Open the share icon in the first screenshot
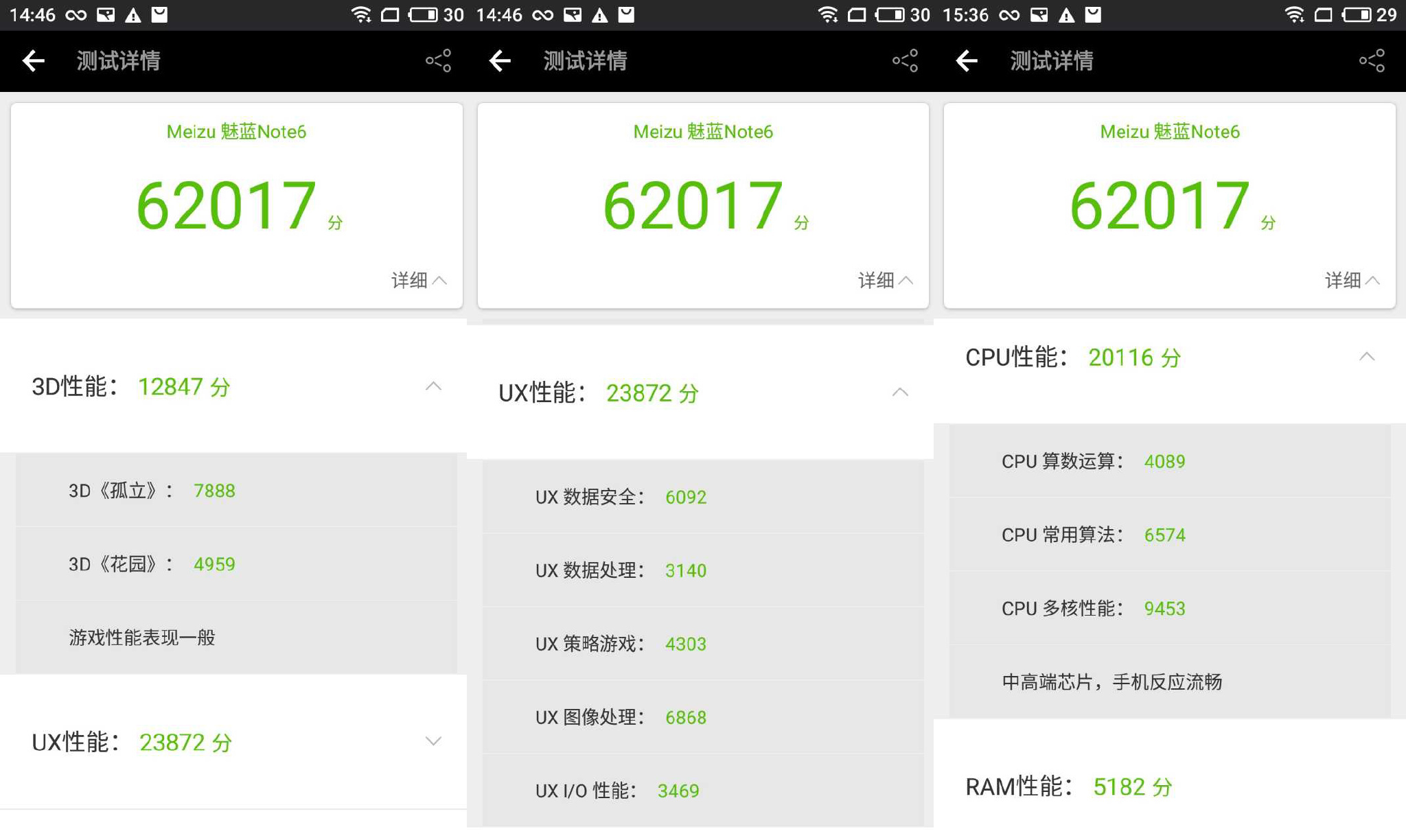The width and height of the screenshot is (1406, 840). point(437,61)
